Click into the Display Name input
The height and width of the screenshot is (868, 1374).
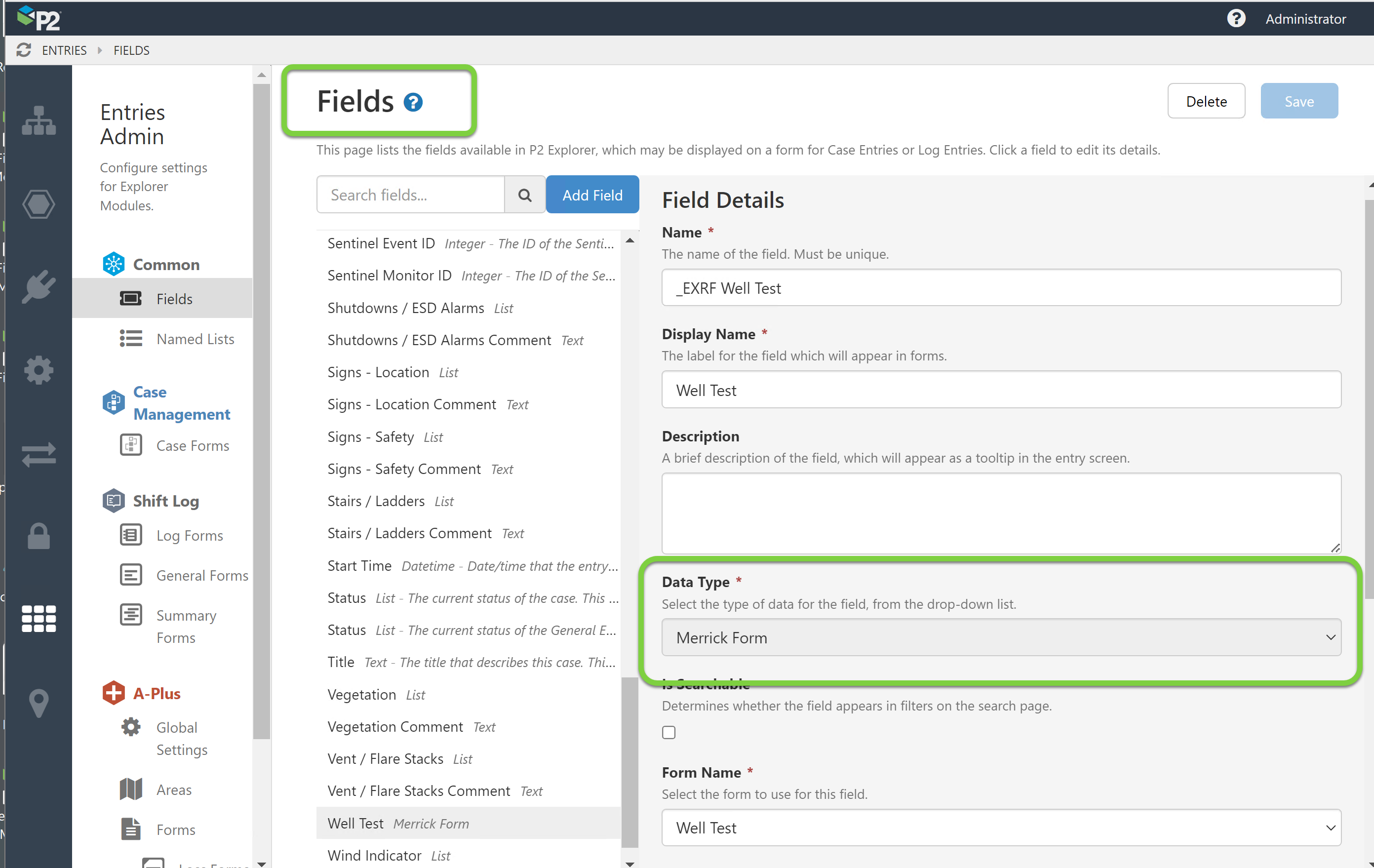pyautogui.click(x=1001, y=391)
